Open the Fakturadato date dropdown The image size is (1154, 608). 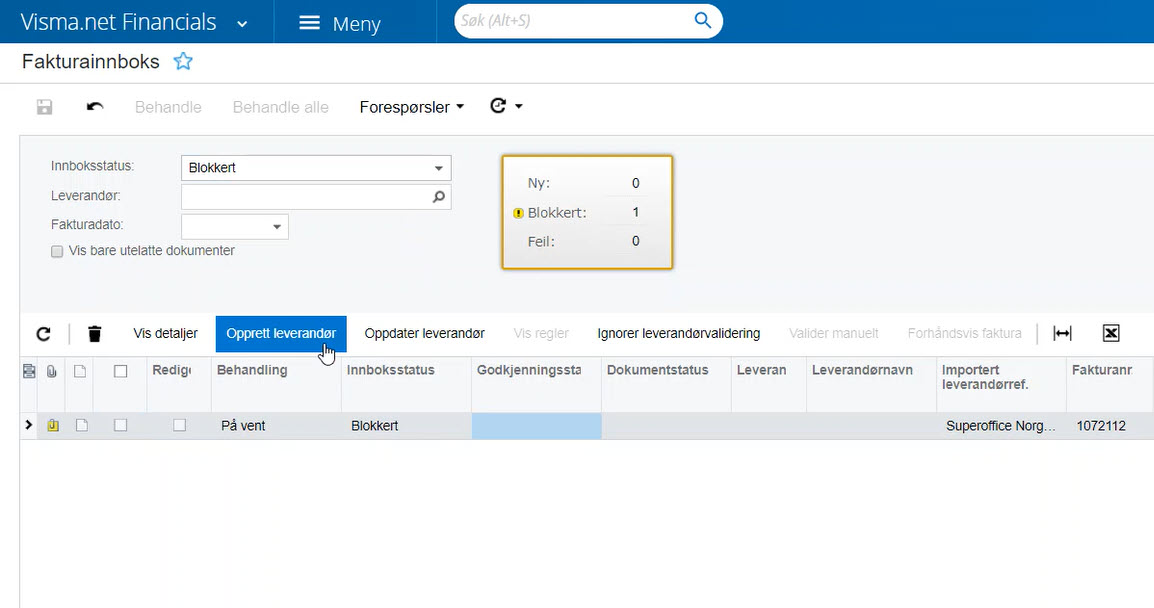[x=277, y=227]
